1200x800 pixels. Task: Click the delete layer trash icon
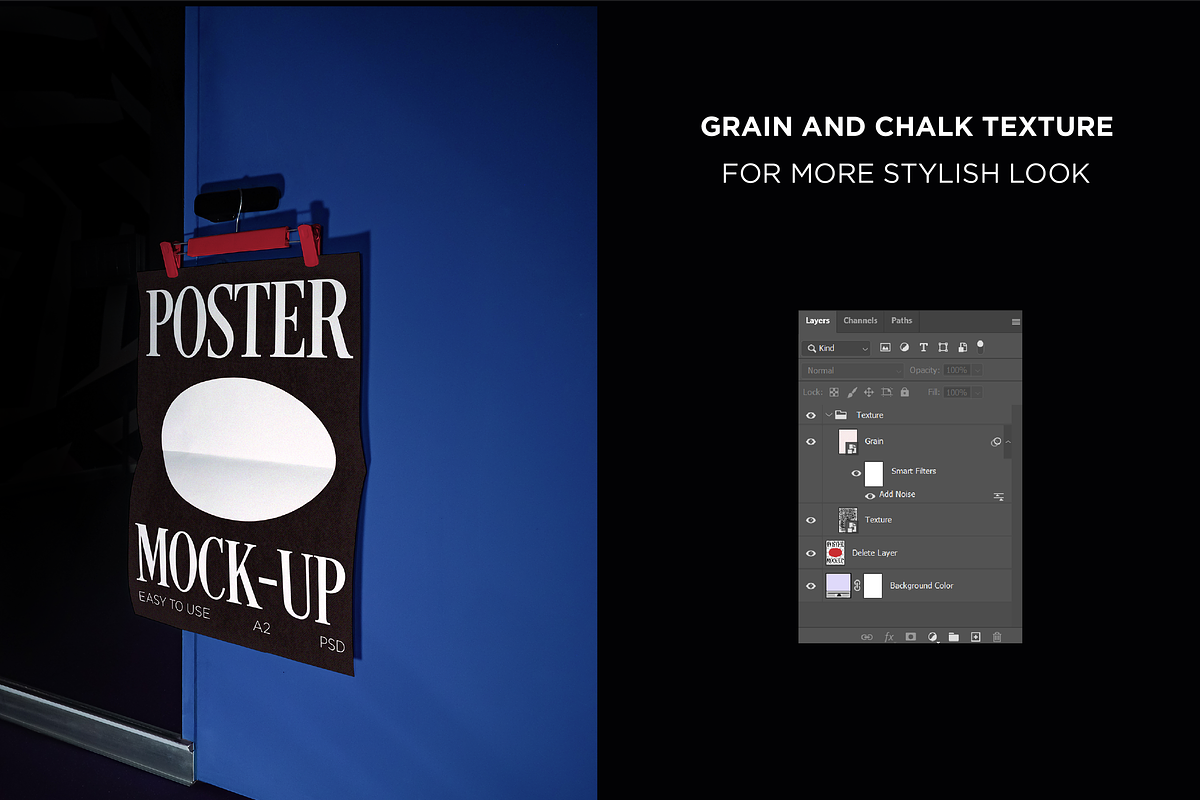coord(997,636)
